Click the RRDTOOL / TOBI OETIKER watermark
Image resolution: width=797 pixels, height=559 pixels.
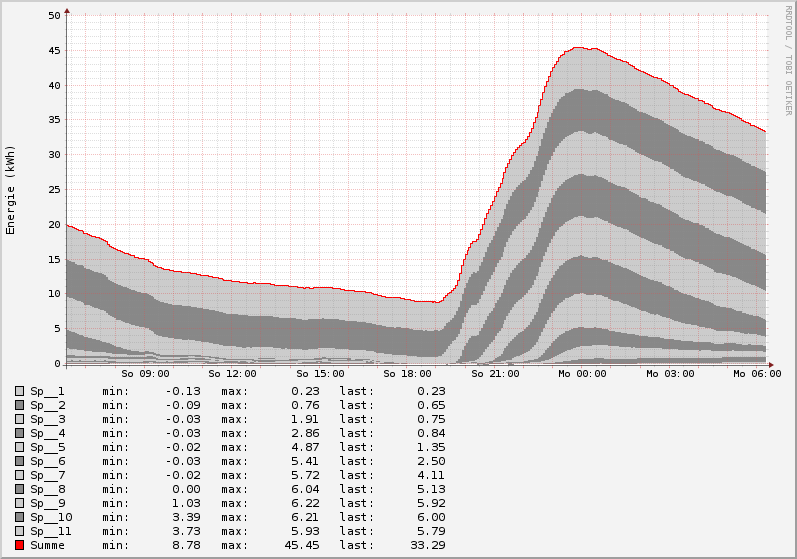tap(788, 60)
